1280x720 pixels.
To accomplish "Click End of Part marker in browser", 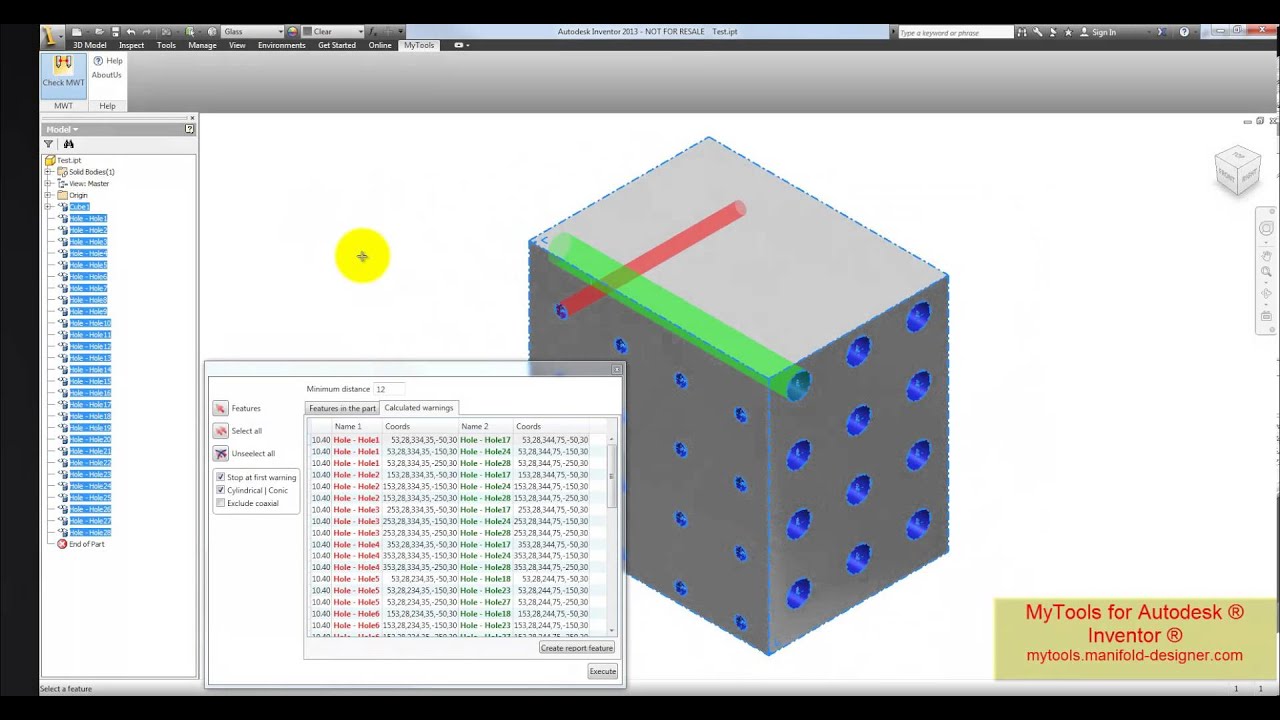I will pyautogui.click(x=86, y=544).
